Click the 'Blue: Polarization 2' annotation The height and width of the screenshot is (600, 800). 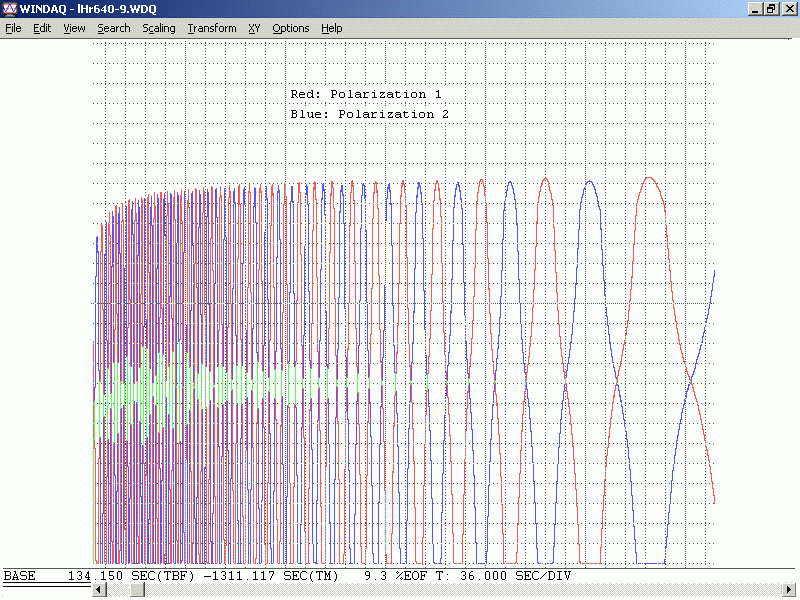[x=370, y=114]
